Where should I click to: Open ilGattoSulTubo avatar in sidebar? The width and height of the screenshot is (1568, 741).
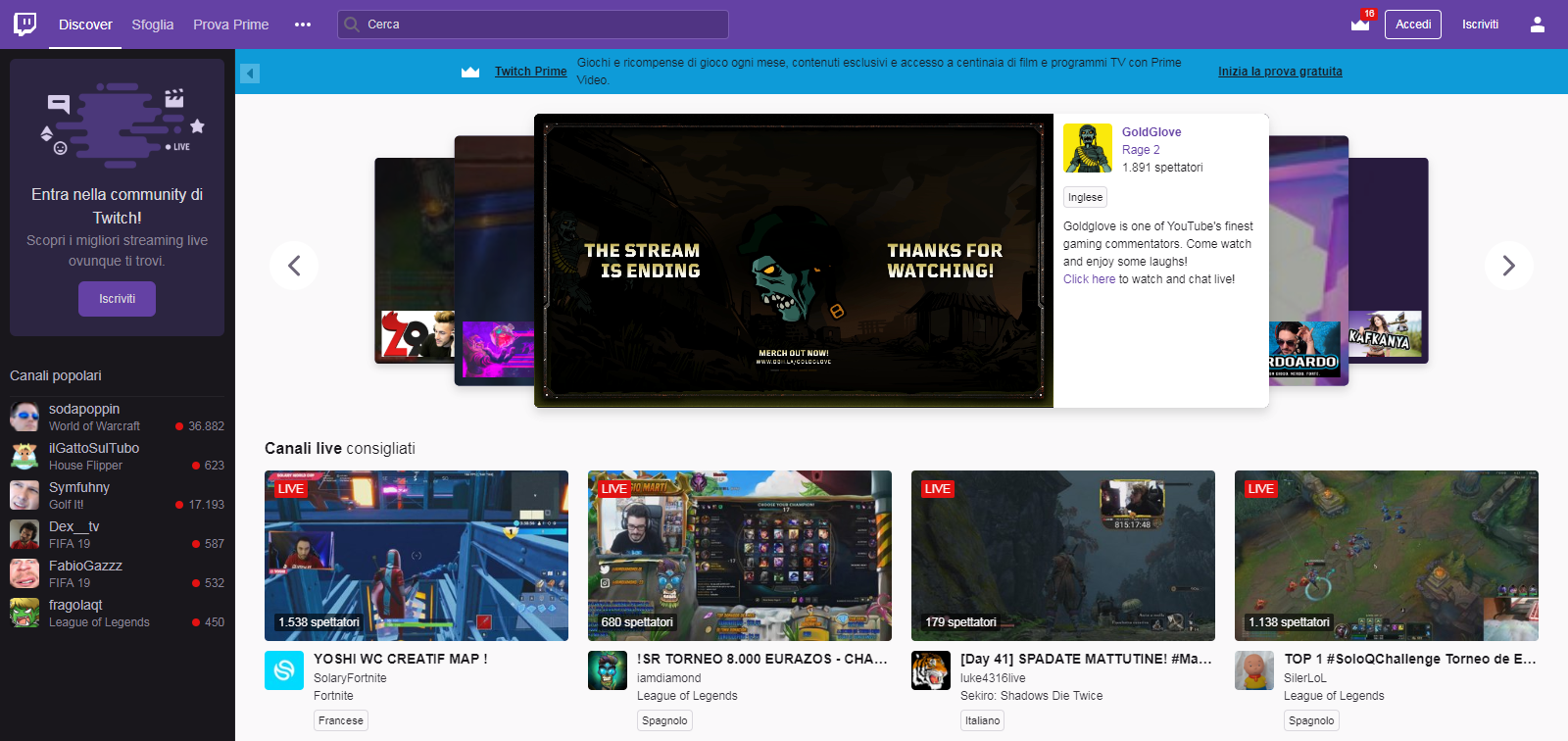pos(24,456)
